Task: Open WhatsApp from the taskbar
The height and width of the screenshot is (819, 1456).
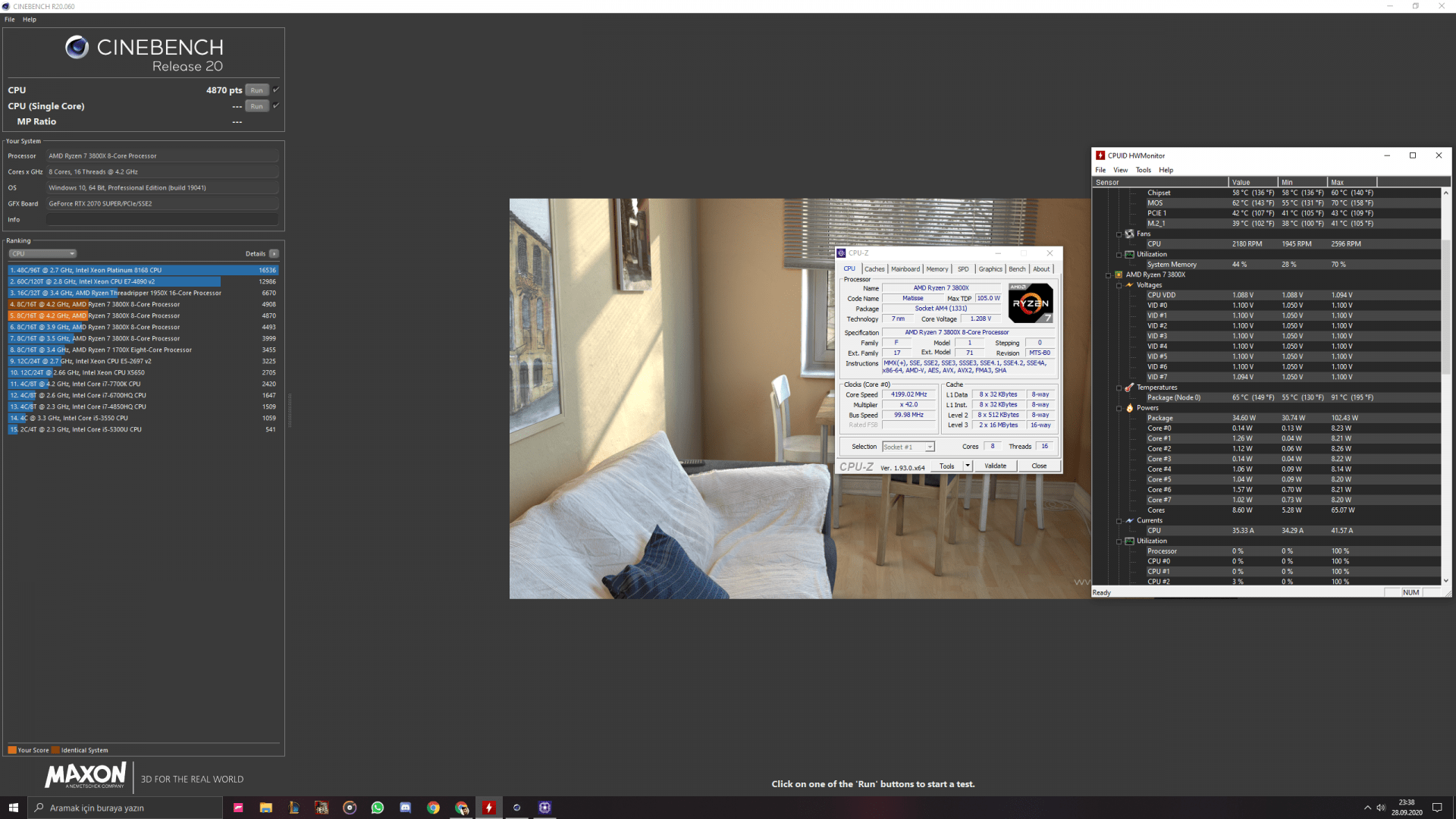Action: 377,808
